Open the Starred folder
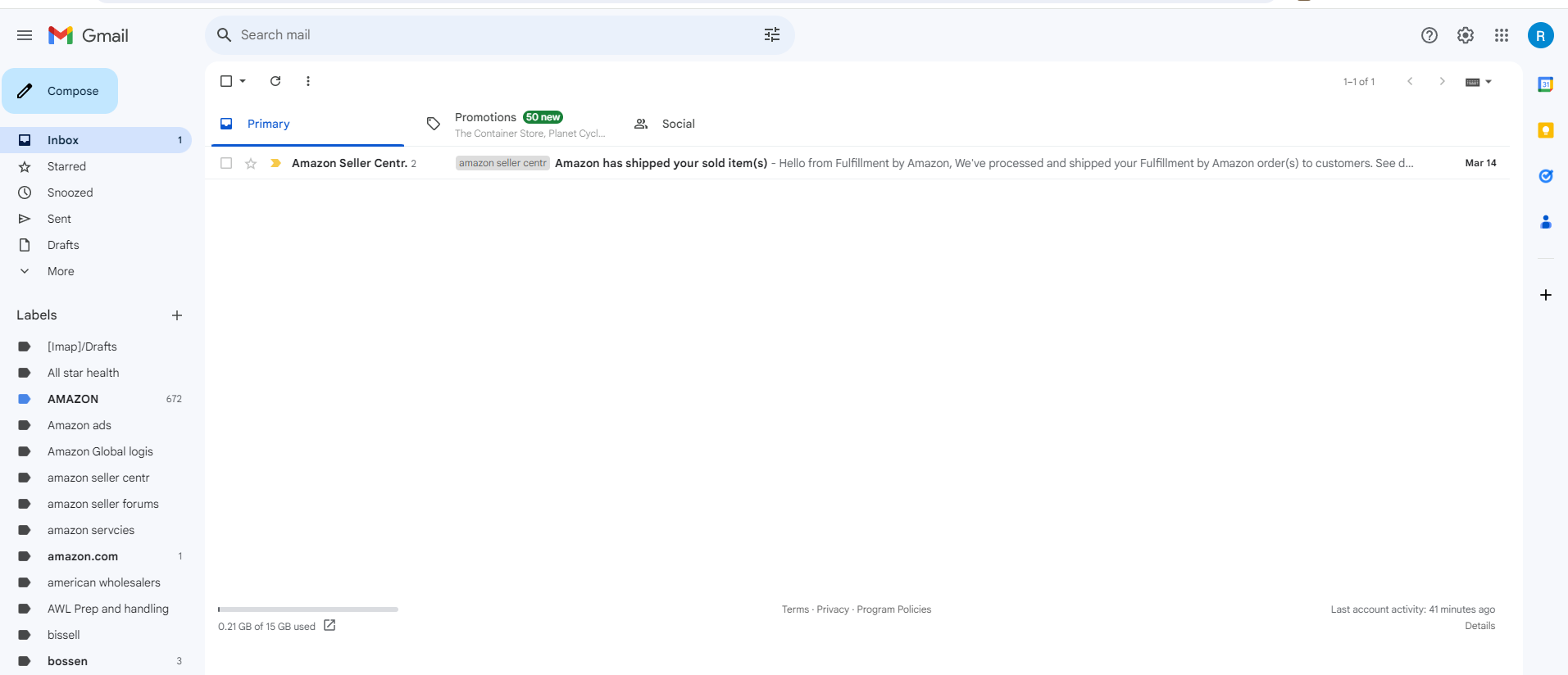The height and width of the screenshot is (675, 1568). tap(96, 166)
